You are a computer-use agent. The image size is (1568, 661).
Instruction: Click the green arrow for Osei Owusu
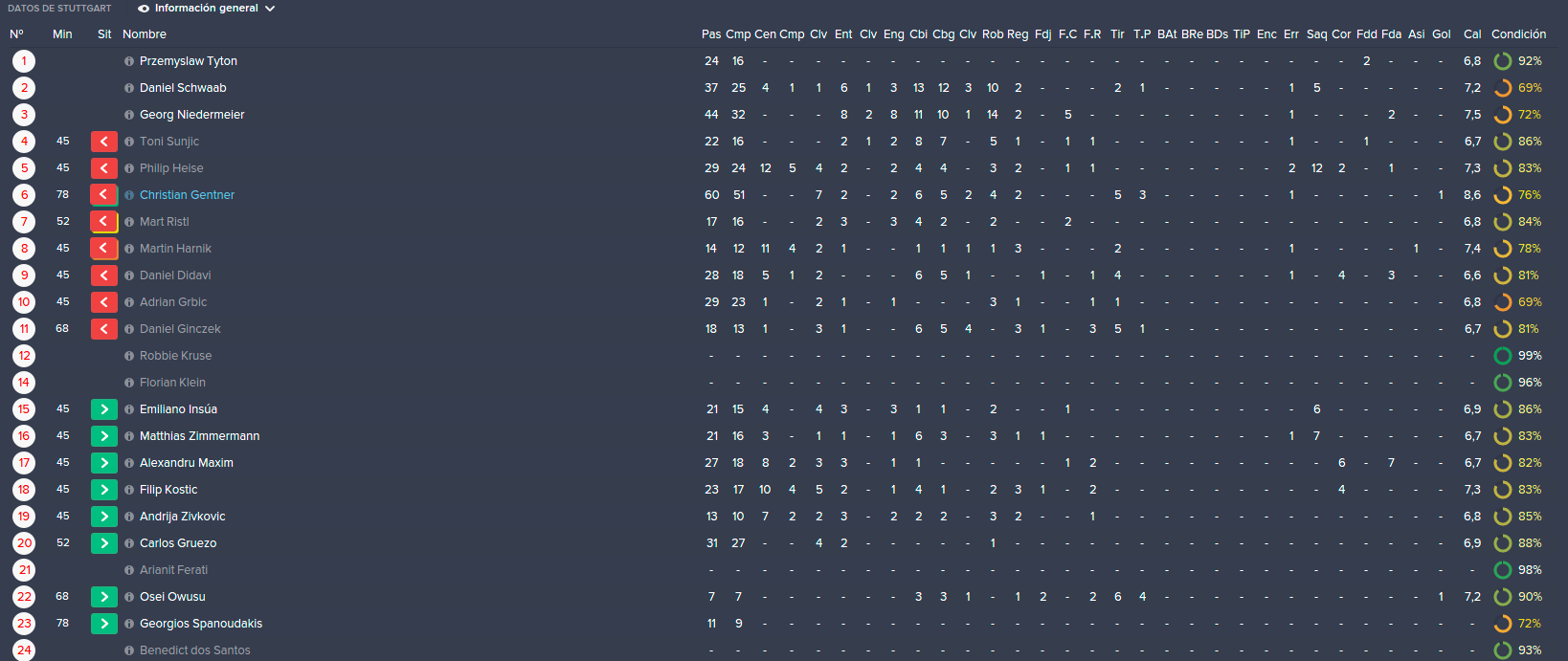click(104, 597)
